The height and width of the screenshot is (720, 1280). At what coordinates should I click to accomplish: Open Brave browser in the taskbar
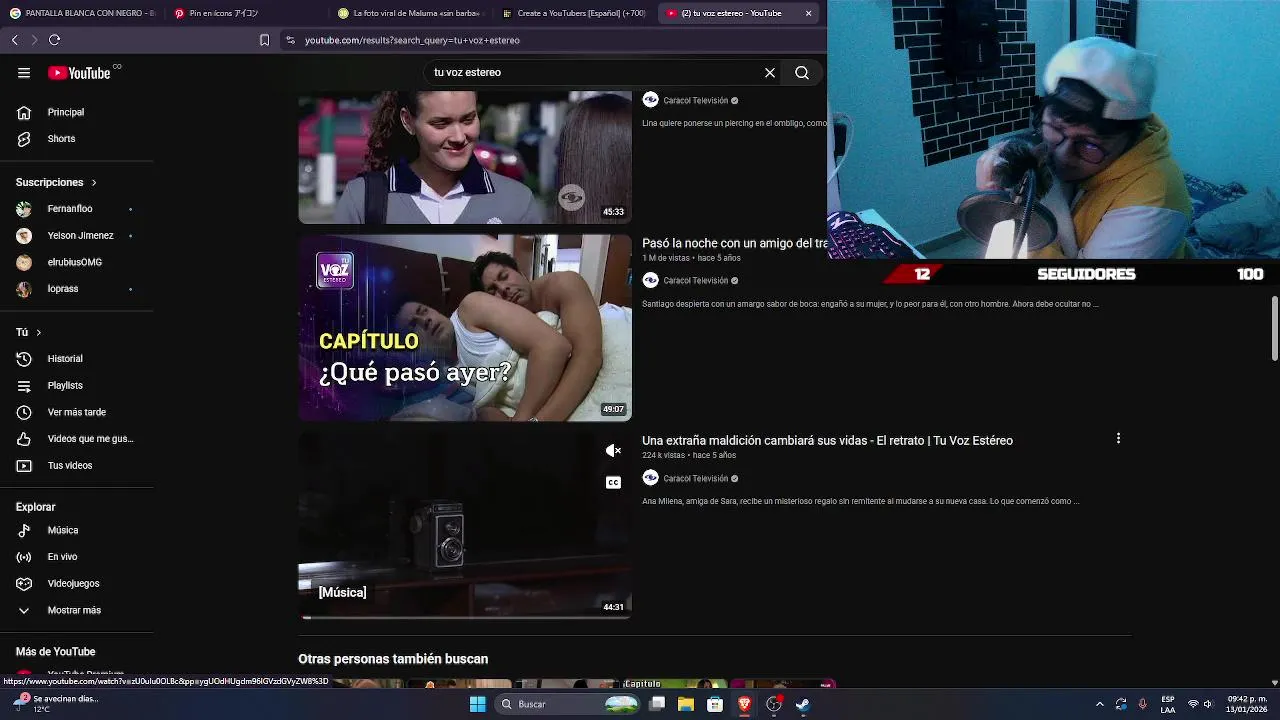pos(744,704)
